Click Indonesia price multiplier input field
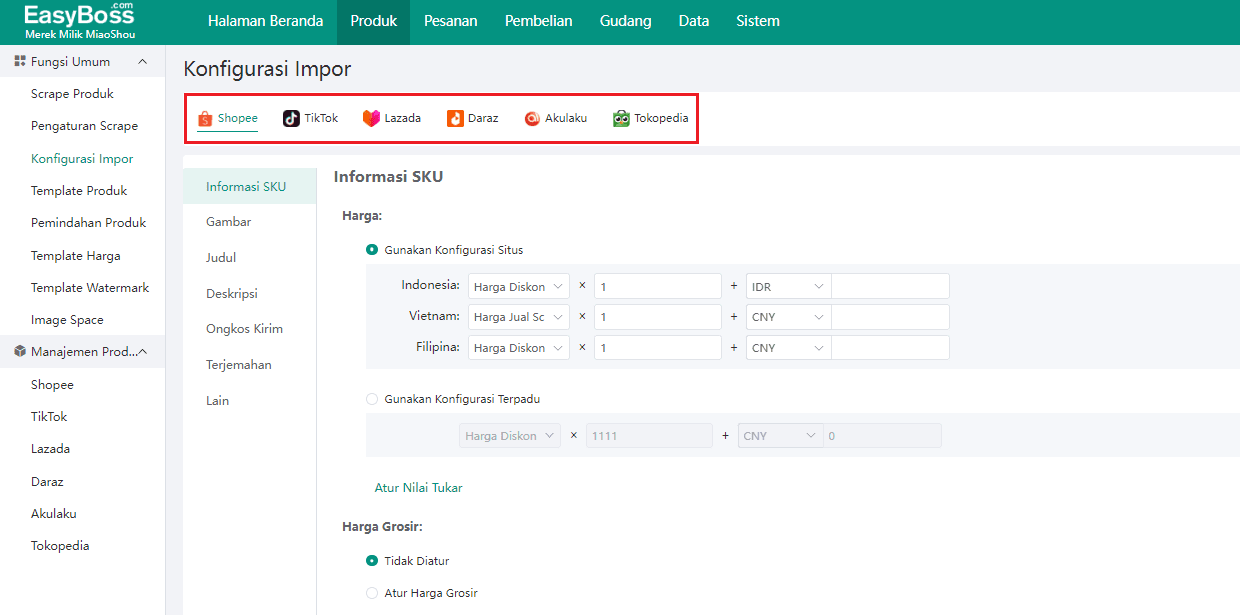The width and height of the screenshot is (1240, 615). (x=658, y=286)
